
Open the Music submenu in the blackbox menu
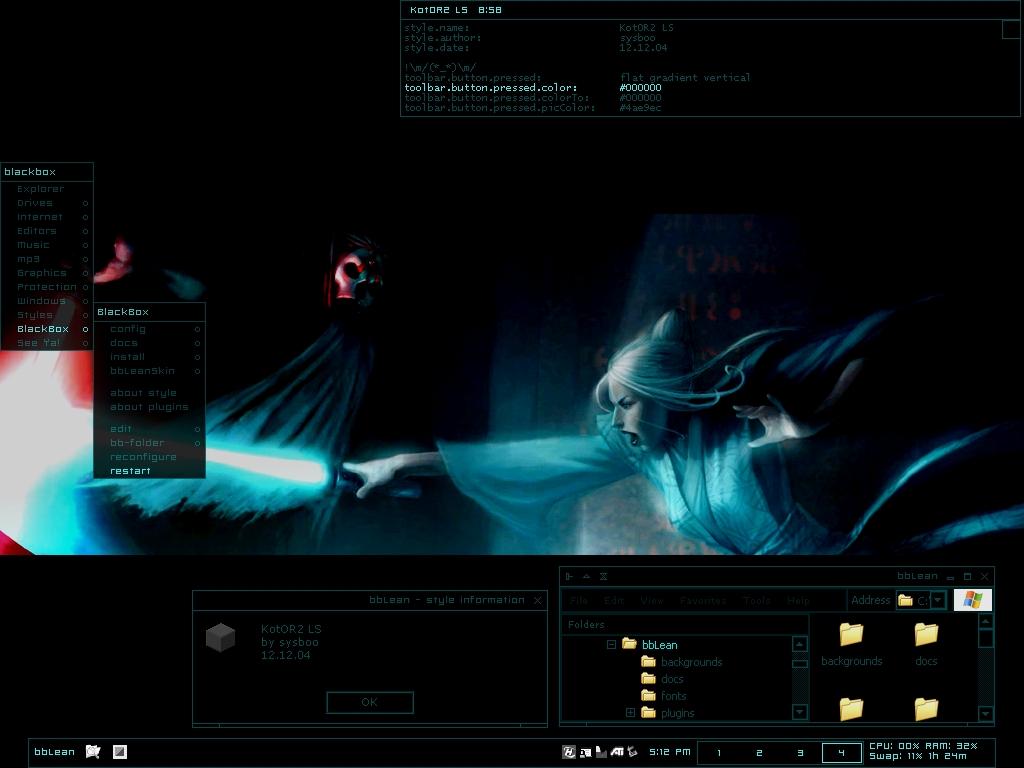click(47, 245)
